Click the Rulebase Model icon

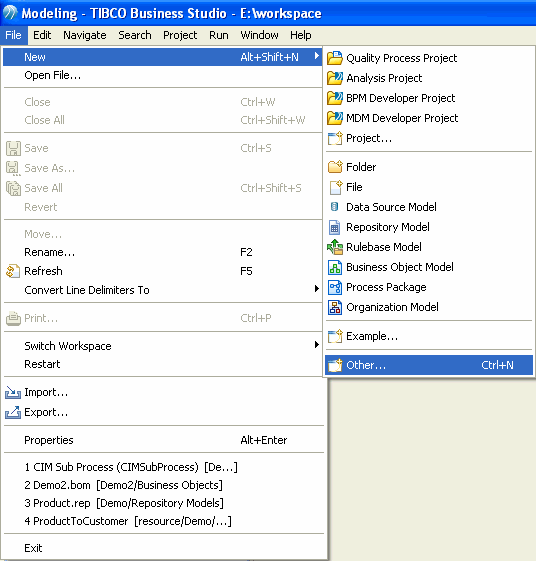[x=335, y=247]
